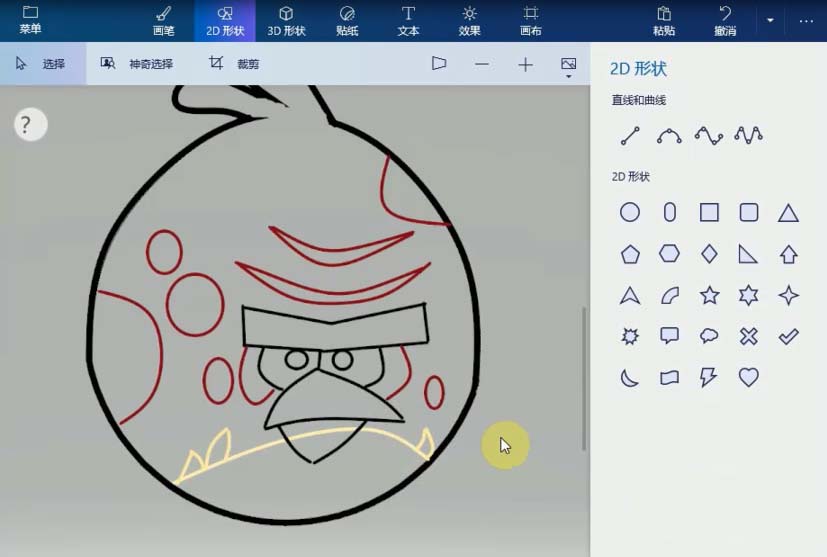
Task: Select the right triangle shape
Action: (748, 254)
